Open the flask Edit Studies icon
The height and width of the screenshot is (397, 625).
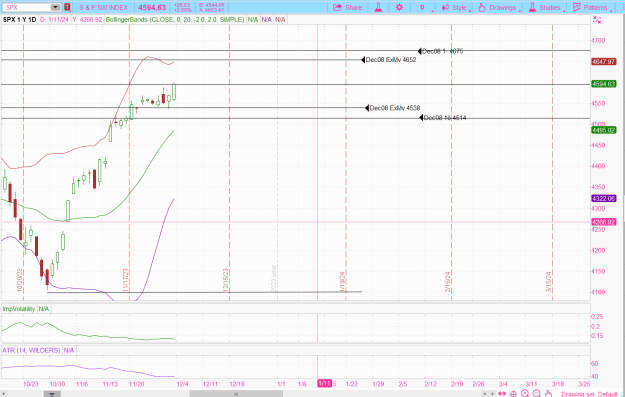click(x=378, y=8)
